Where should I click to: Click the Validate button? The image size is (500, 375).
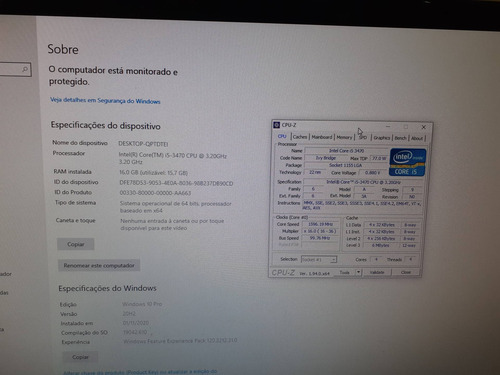[377, 272]
